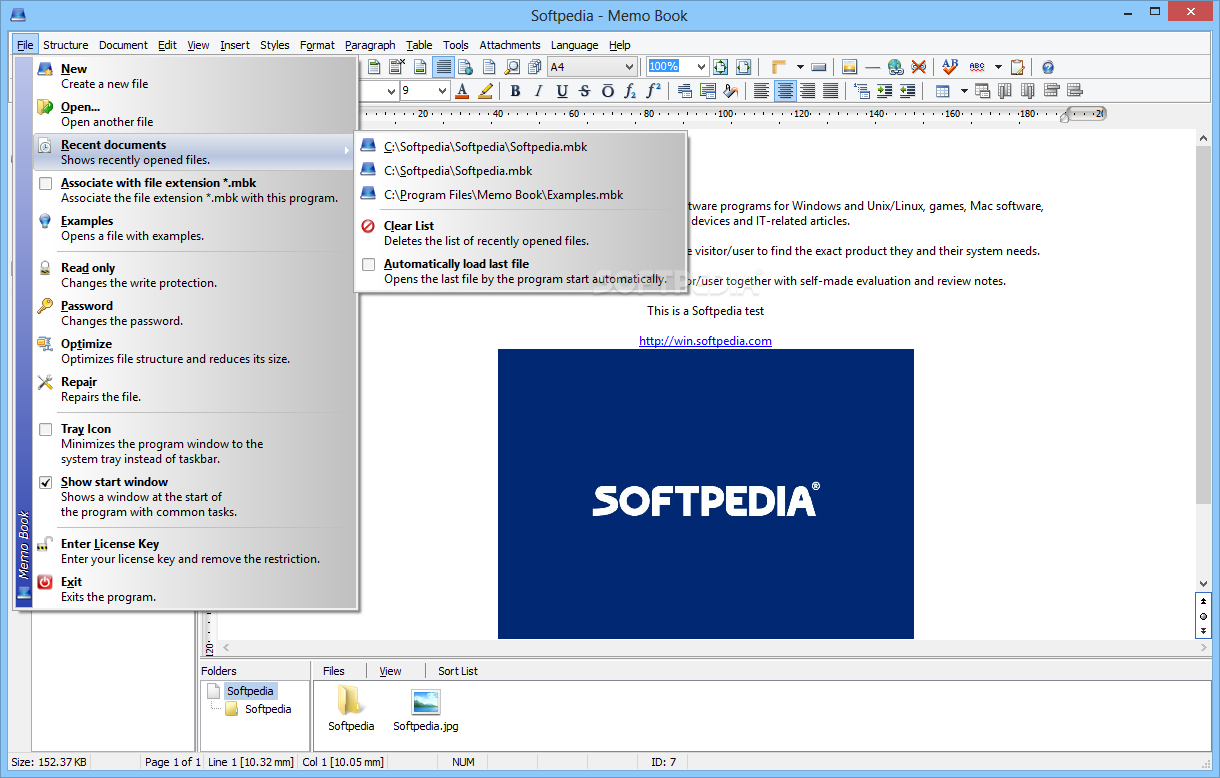The height and width of the screenshot is (778, 1220).
Task: Click View in the attachments panel
Action: point(391,671)
